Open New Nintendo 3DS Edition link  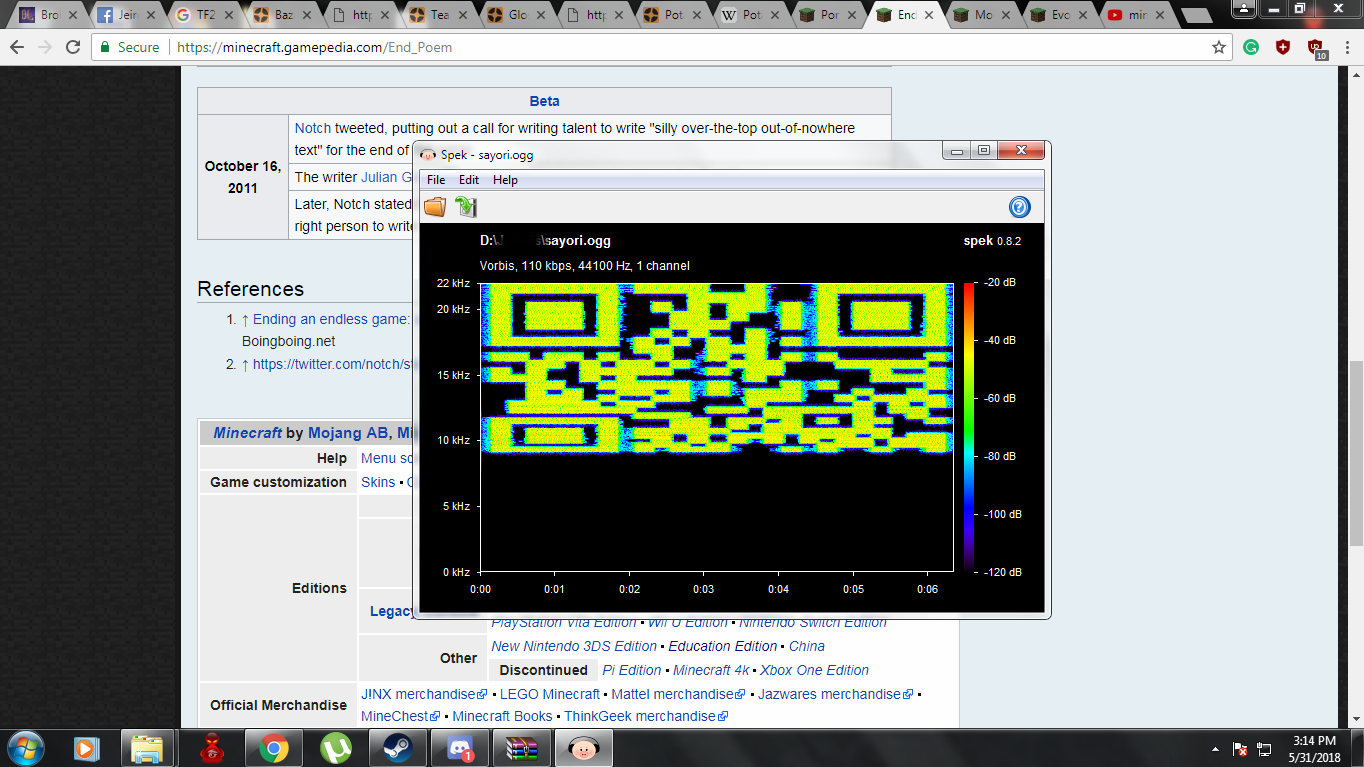tap(574, 646)
